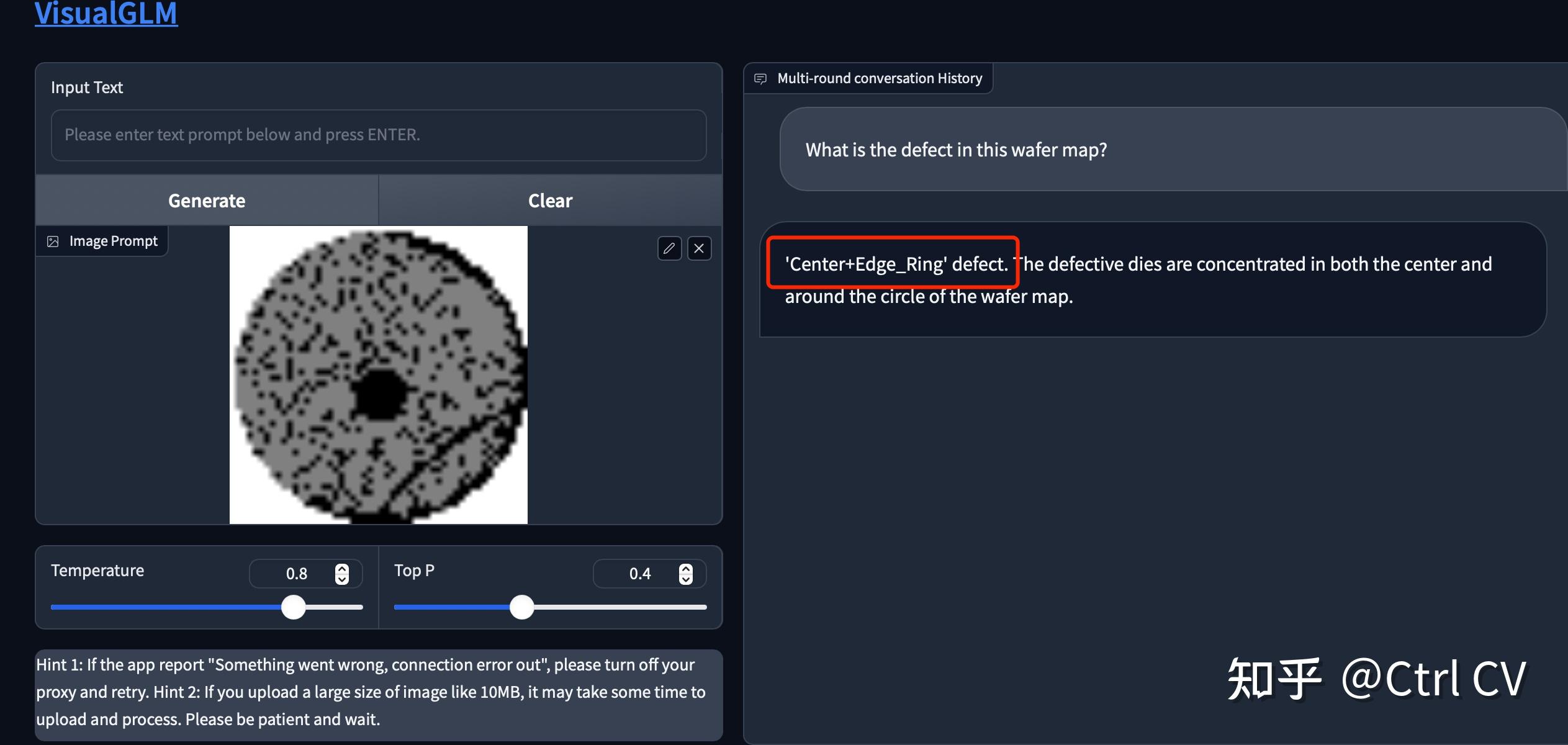The height and width of the screenshot is (745, 1568).
Task: Click the conversation History chat icon
Action: tap(760, 79)
